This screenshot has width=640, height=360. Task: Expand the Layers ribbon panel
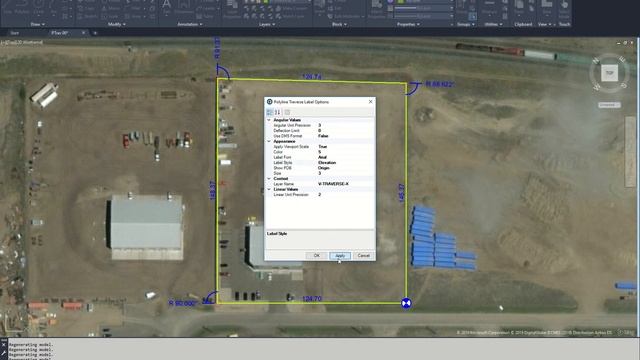(267, 24)
